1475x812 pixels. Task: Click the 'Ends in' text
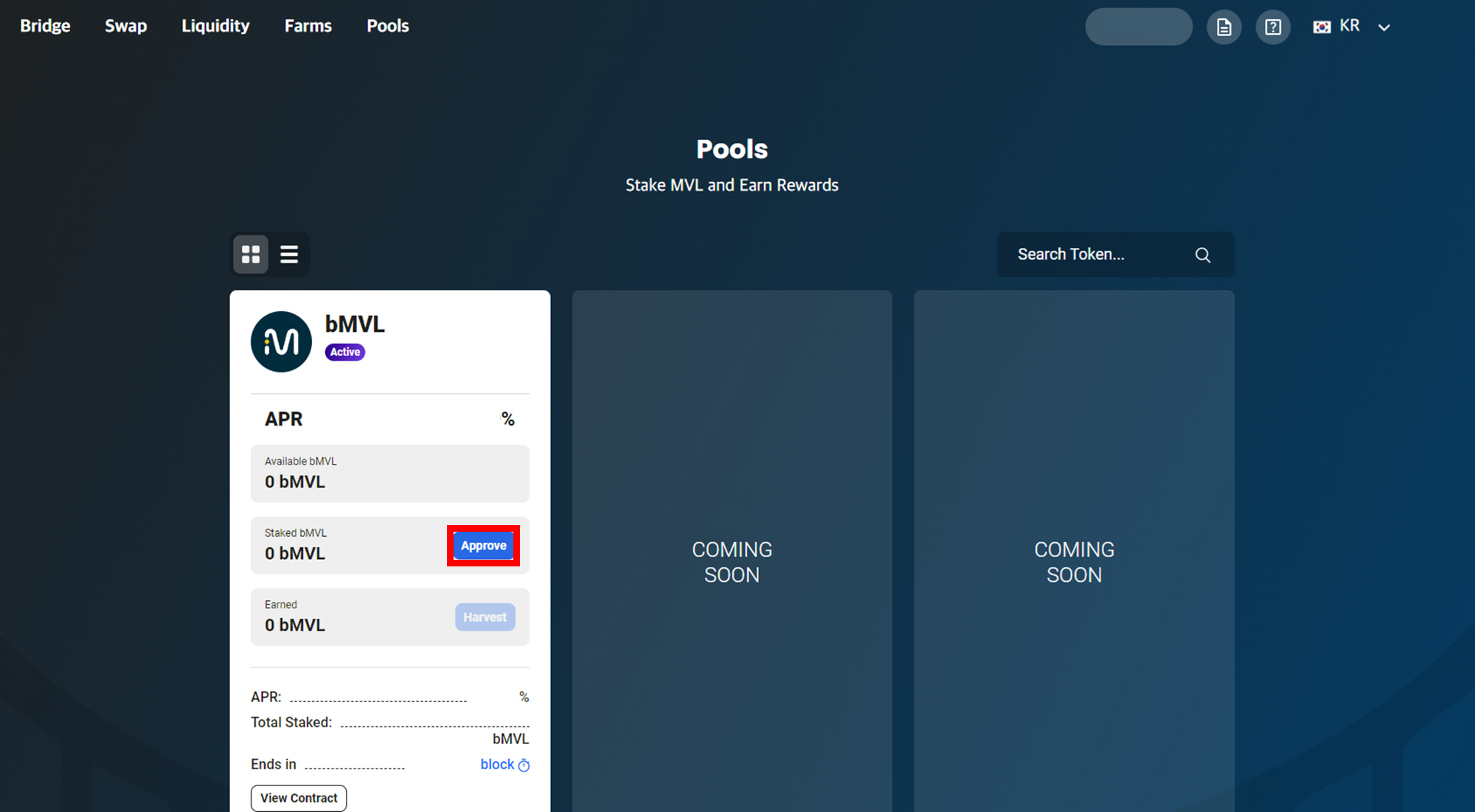click(x=274, y=764)
